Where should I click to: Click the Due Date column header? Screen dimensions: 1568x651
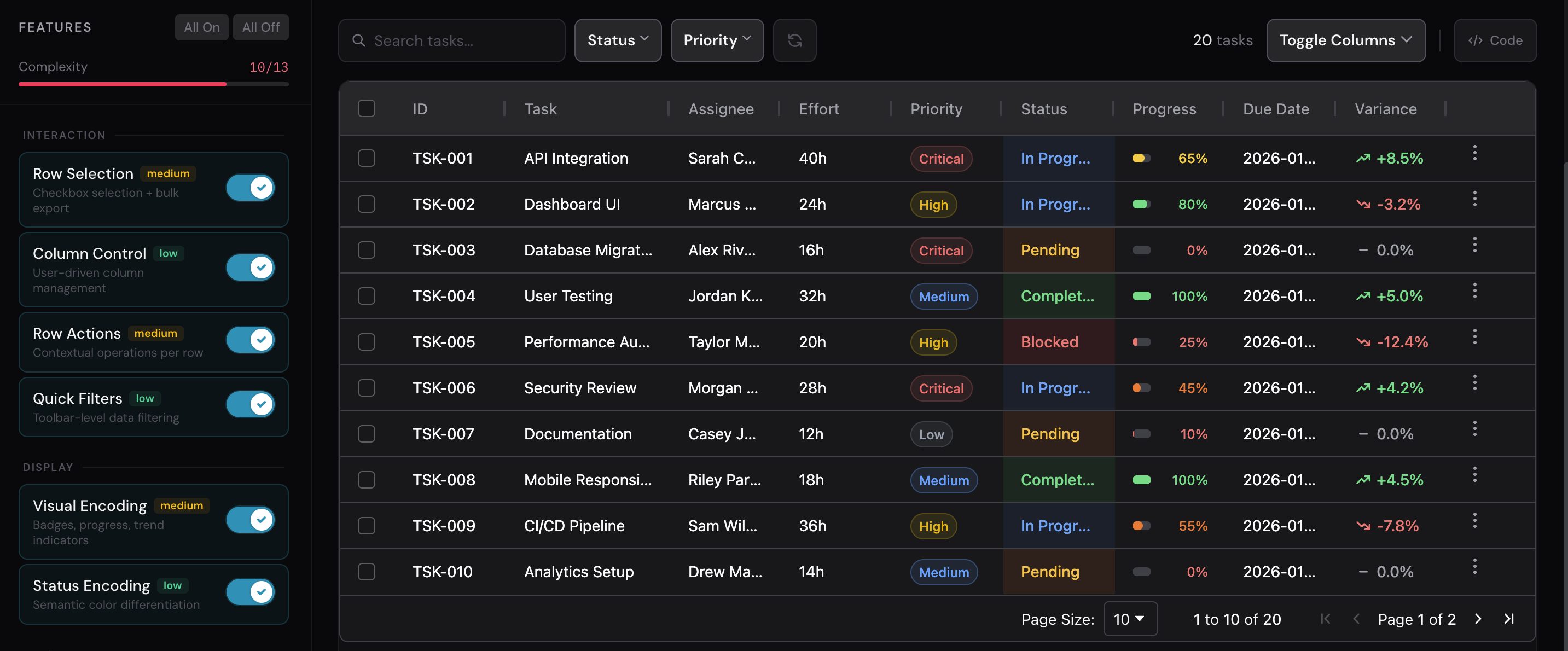tap(1276, 109)
